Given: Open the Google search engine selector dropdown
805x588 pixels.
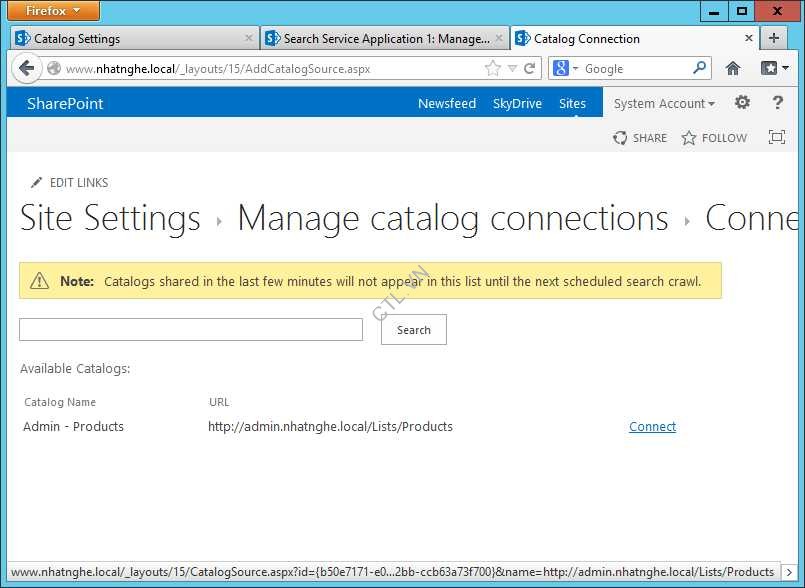Looking at the screenshot, I should [565, 68].
